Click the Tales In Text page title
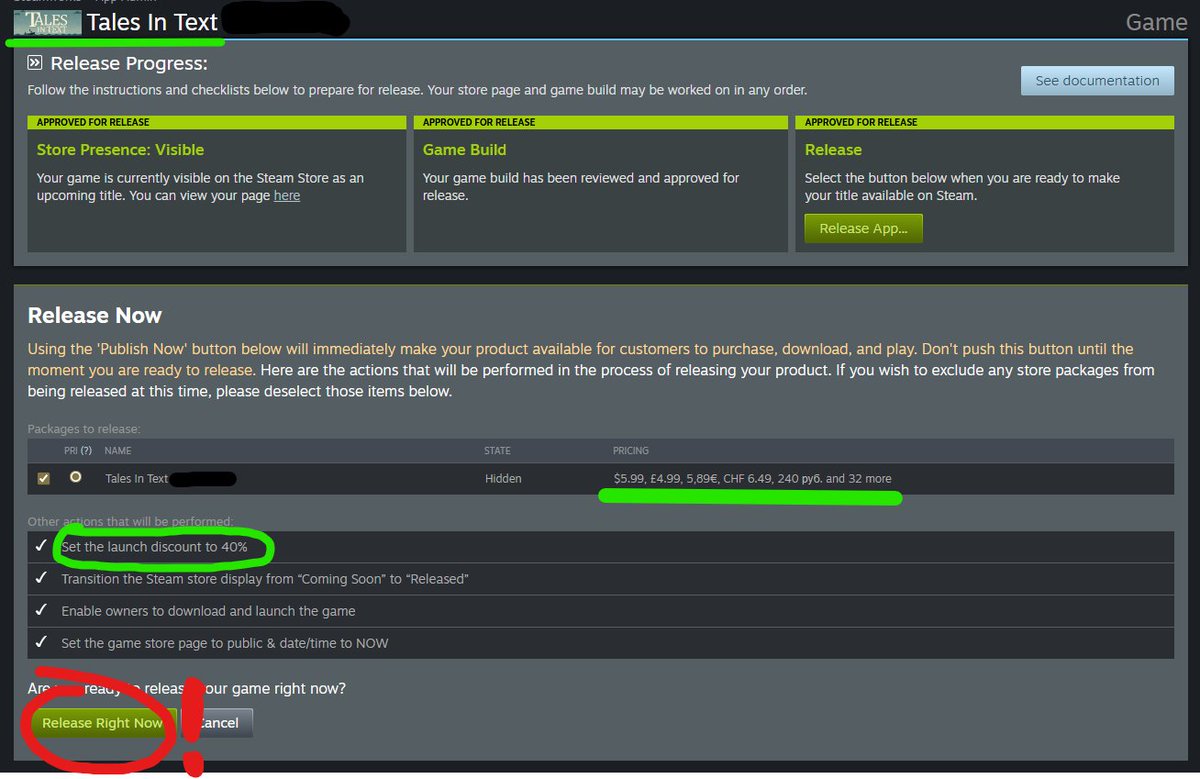The image size is (1200, 779). [x=152, y=22]
